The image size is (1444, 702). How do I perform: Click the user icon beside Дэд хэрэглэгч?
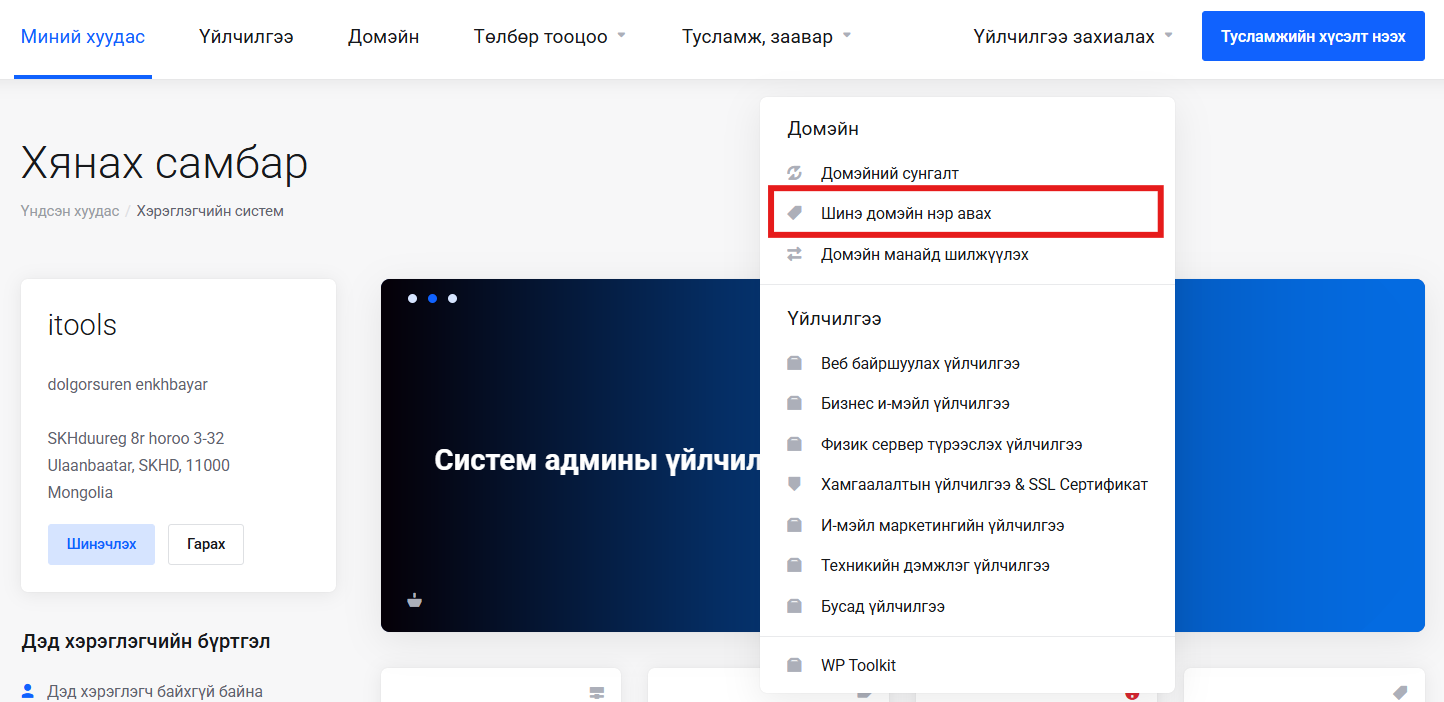pos(28,690)
